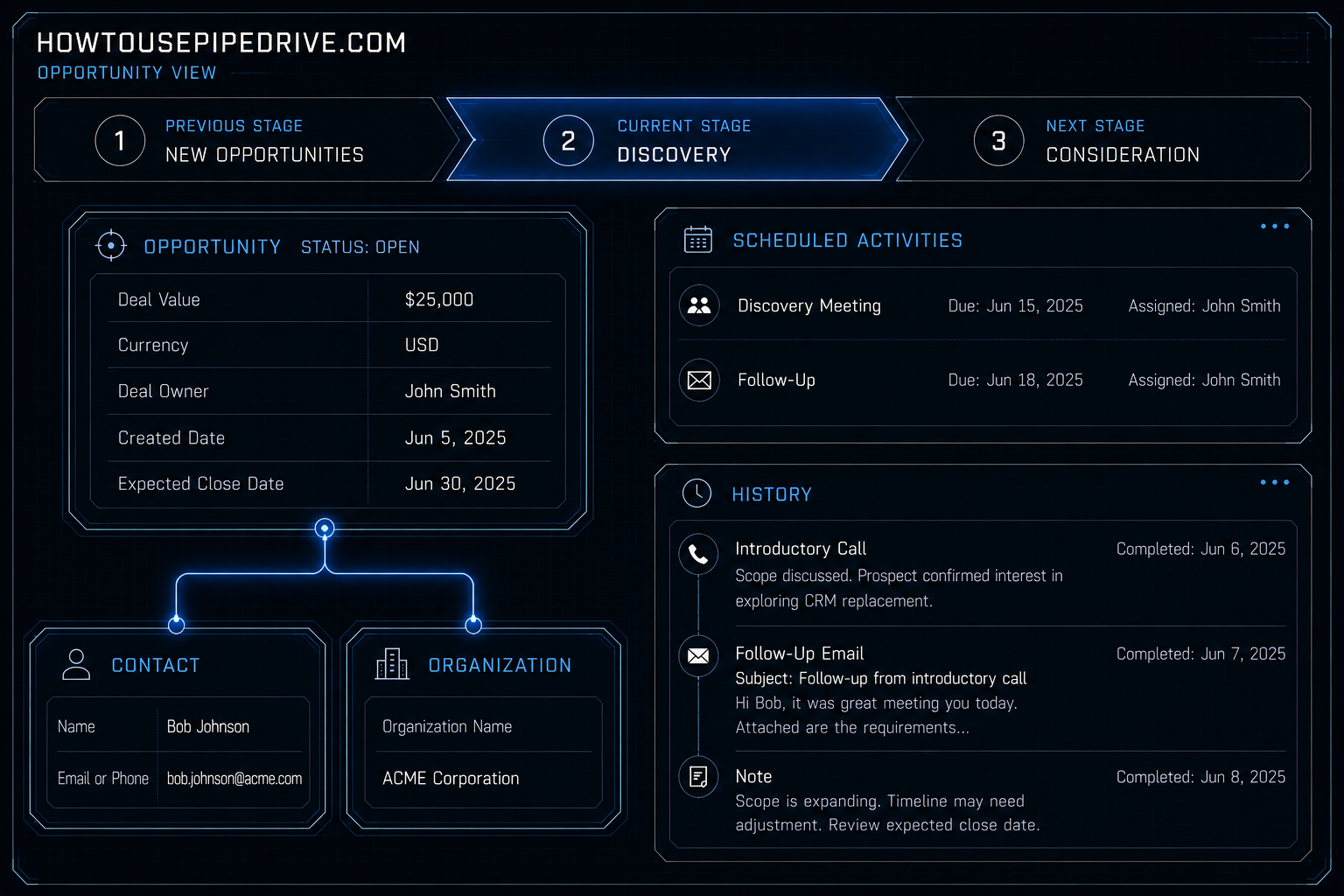This screenshot has width=1344, height=896.
Task: Click the History clock icon
Action: (697, 493)
